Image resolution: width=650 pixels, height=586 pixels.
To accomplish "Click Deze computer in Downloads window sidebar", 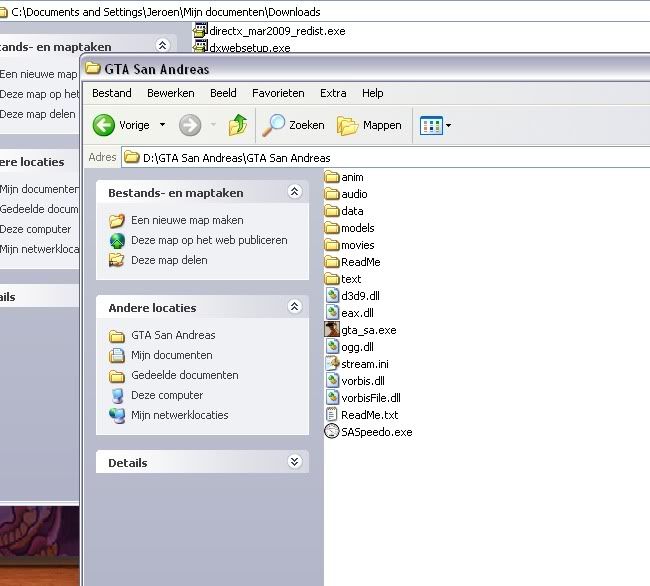I will pyautogui.click(x=35, y=229).
